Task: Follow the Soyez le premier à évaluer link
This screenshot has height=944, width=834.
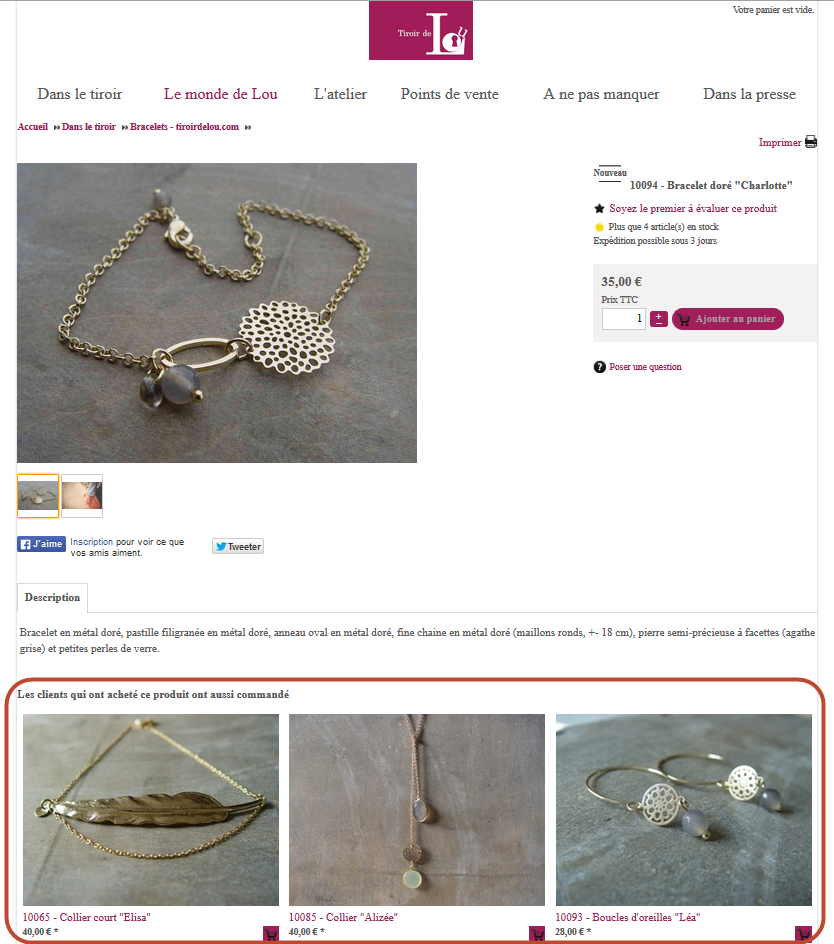Action: click(x=693, y=208)
